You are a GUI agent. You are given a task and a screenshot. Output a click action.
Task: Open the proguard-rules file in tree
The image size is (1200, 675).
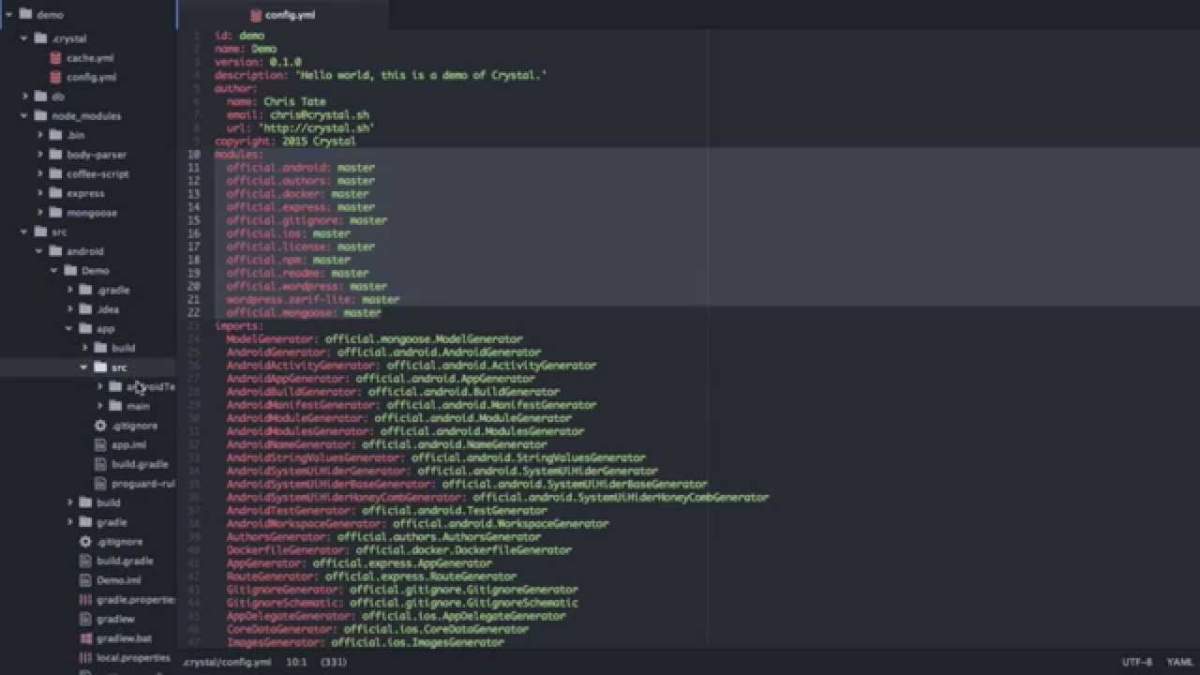(142, 483)
